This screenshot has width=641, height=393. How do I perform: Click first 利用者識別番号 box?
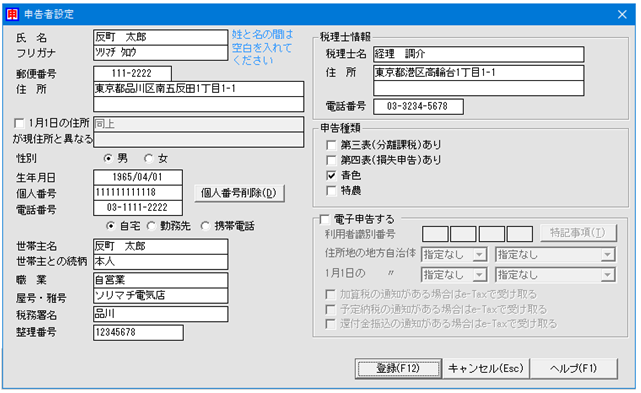435,234
